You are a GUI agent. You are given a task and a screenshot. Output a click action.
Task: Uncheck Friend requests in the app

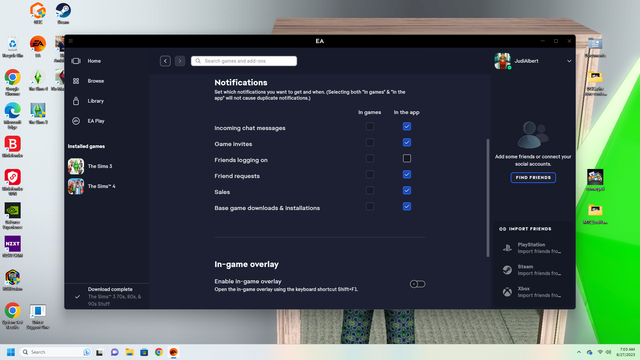coord(407,174)
